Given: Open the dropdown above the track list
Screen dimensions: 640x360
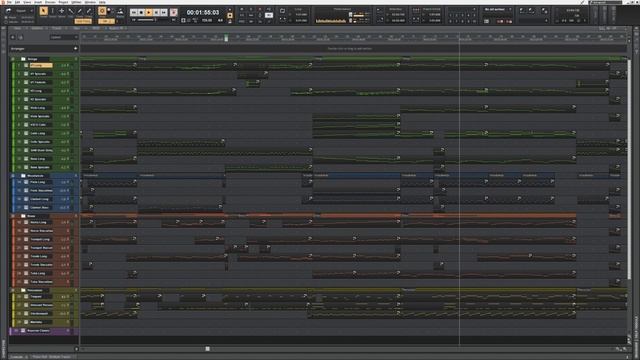Looking at the screenshot, I should tap(64, 37).
